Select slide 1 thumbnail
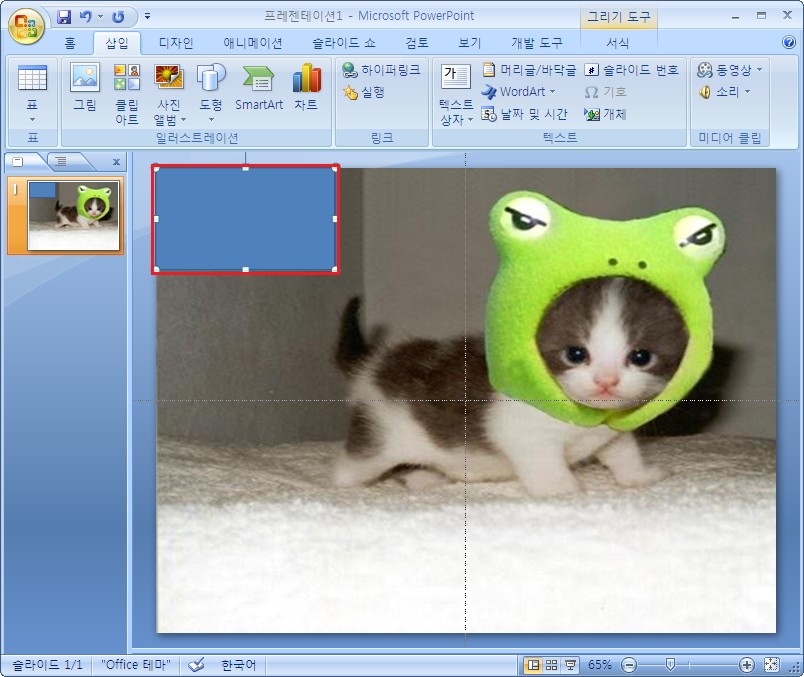Viewport: 804px width, 677px height. point(73,215)
